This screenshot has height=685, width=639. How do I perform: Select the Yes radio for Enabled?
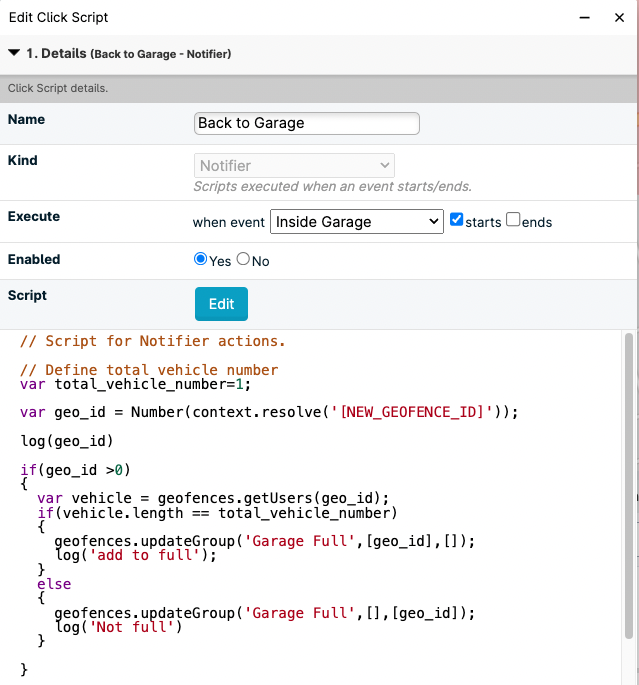click(x=200, y=259)
